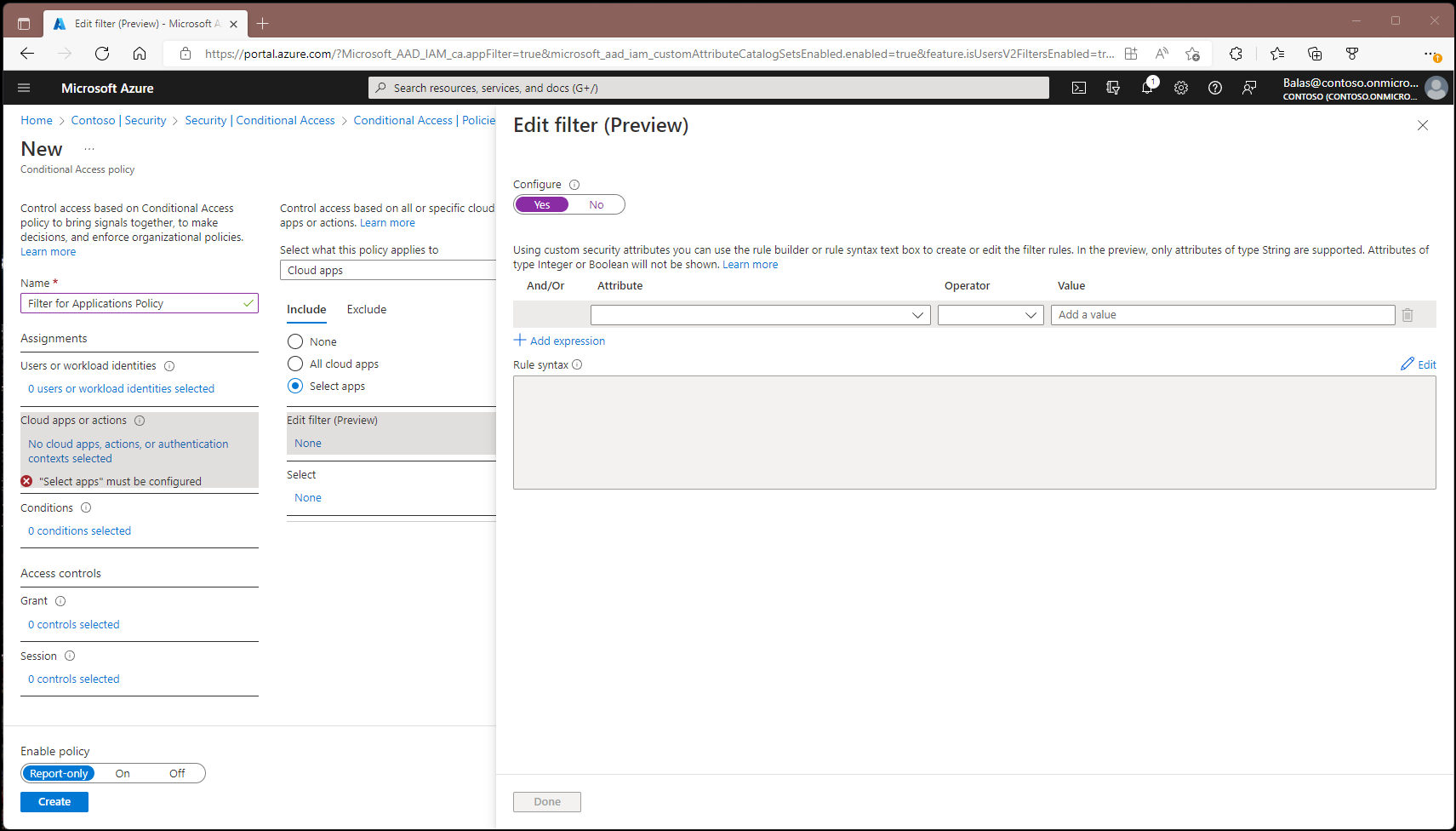
Task: Open browser Extensions puzzle icon
Action: (x=1236, y=54)
